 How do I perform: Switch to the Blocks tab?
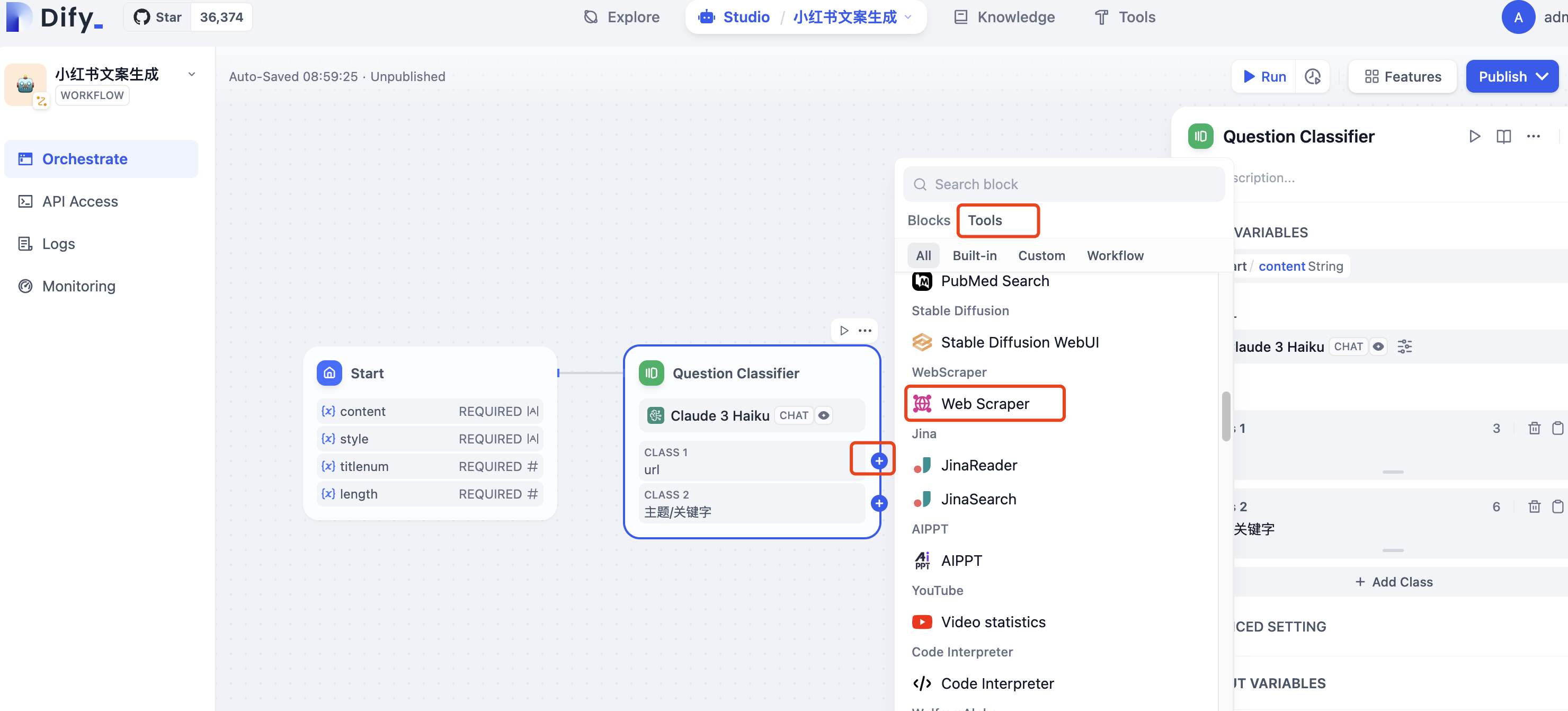[928, 220]
